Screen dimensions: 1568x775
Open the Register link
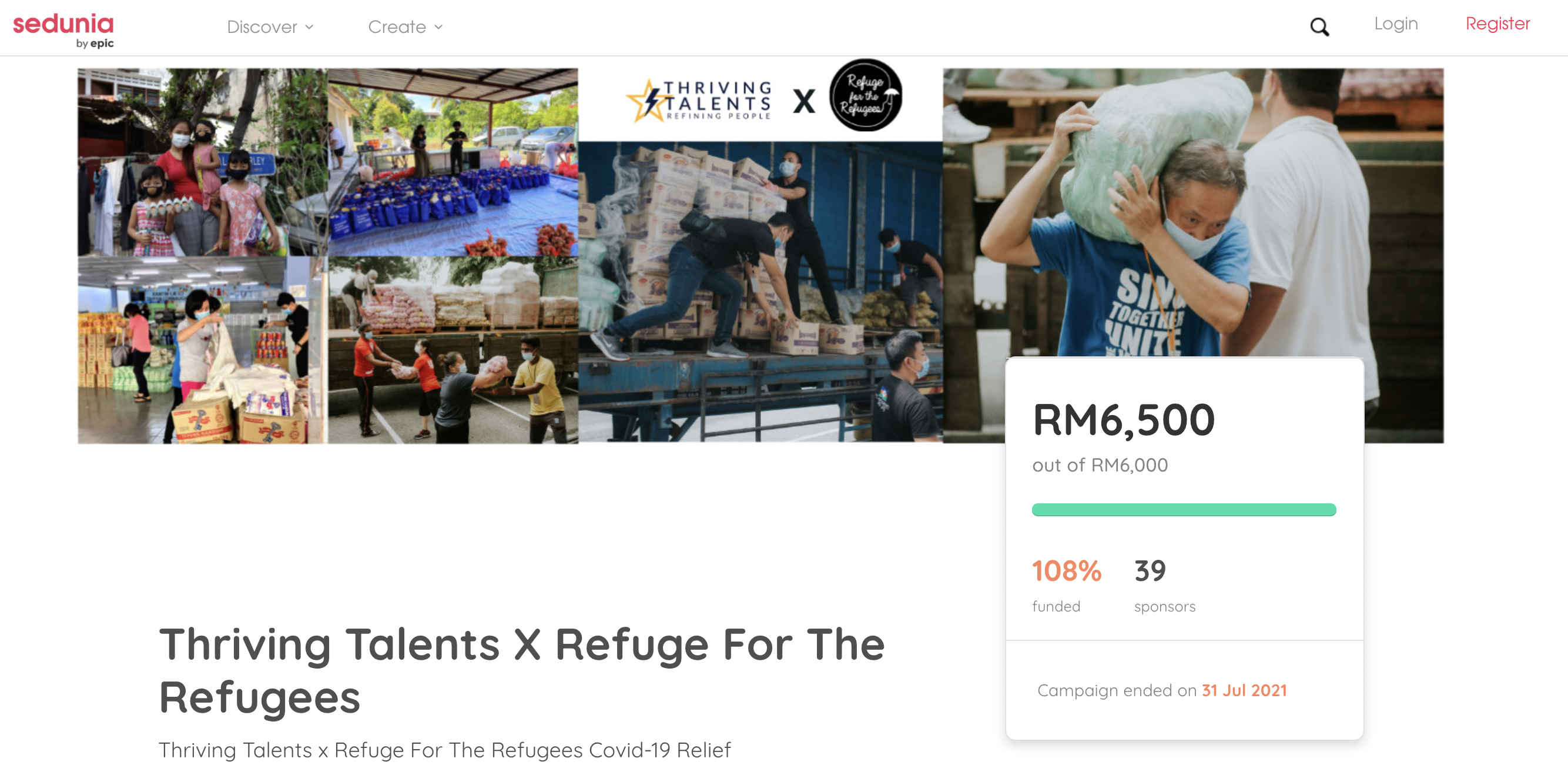tap(1497, 24)
